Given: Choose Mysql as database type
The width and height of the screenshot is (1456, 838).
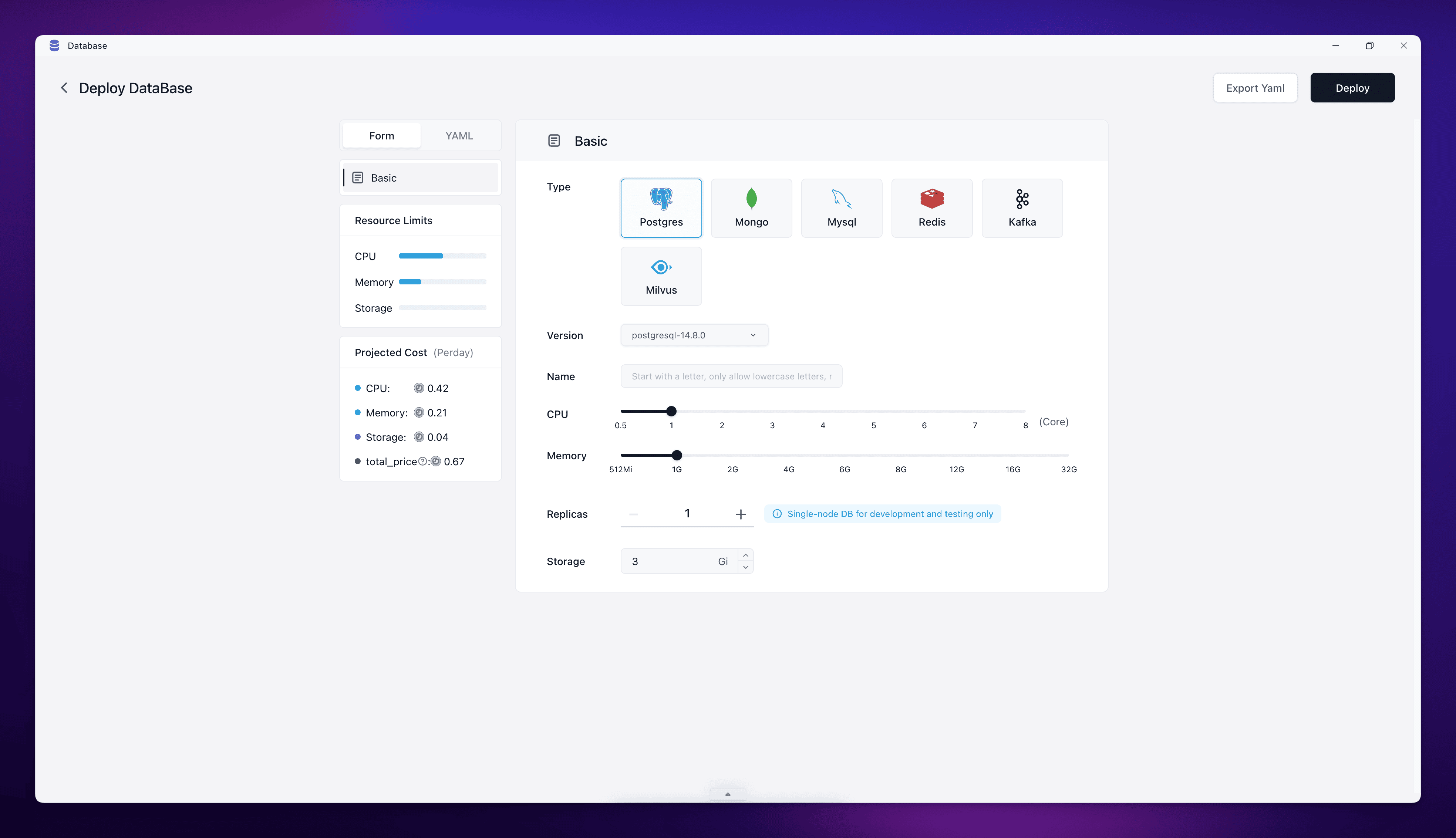Looking at the screenshot, I should point(842,208).
